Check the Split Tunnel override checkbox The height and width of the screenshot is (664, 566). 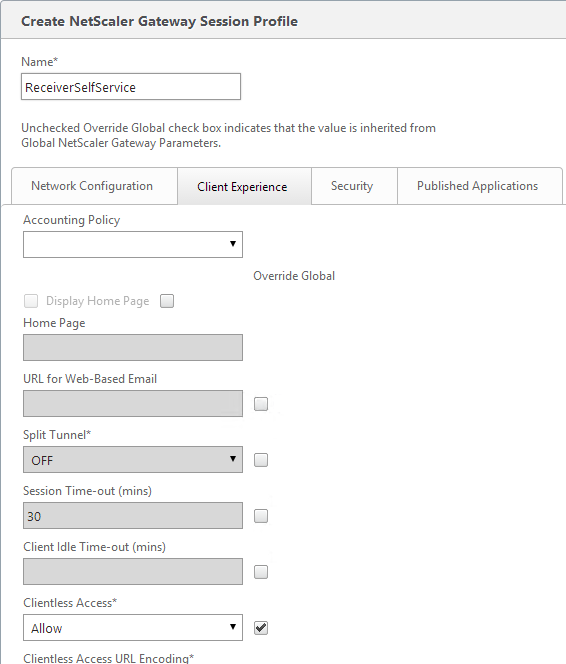pyautogui.click(x=261, y=460)
